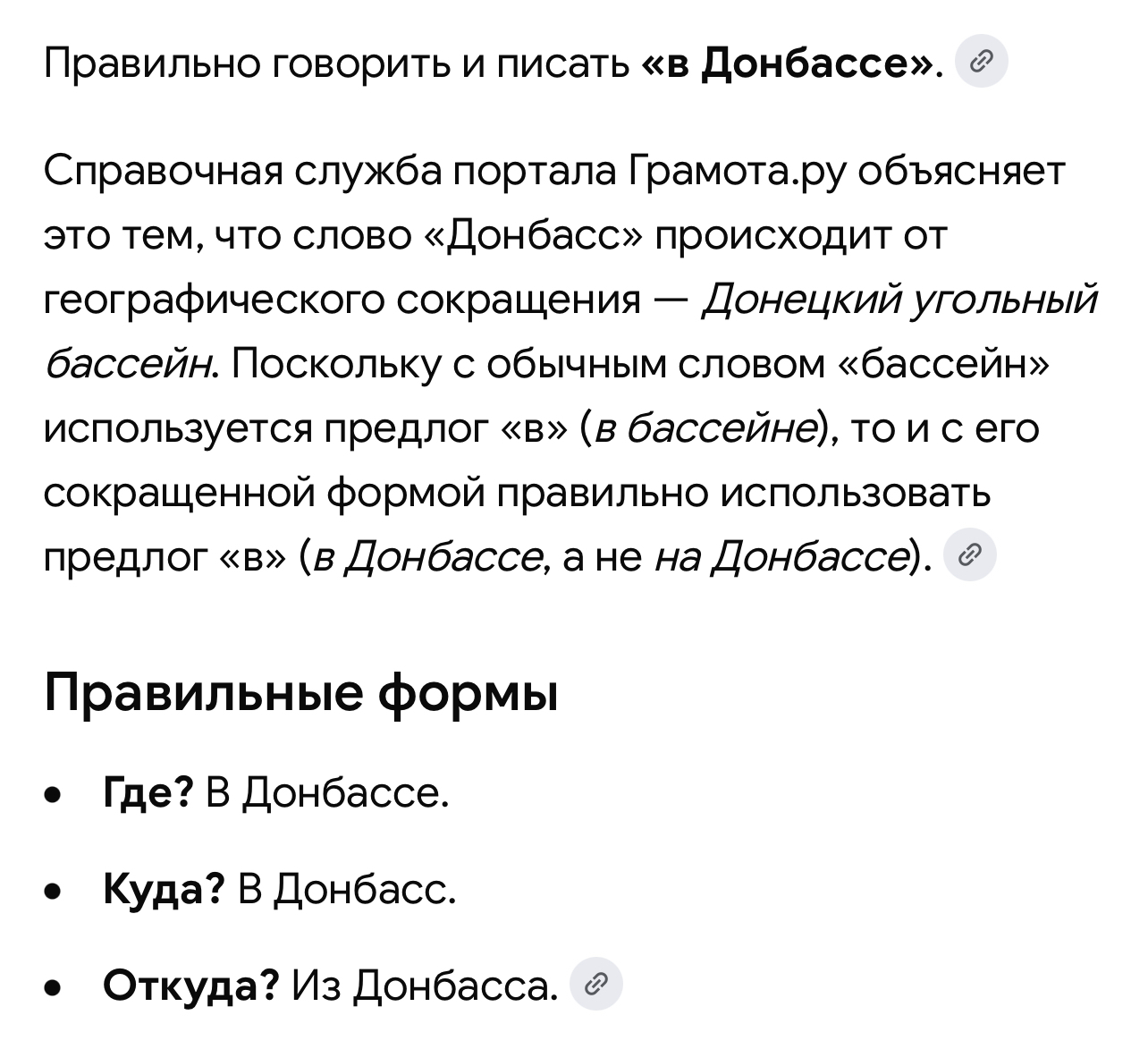Click italic phrase «в бассейне»
The height and width of the screenshot is (1049, 1148).
(705, 428)
